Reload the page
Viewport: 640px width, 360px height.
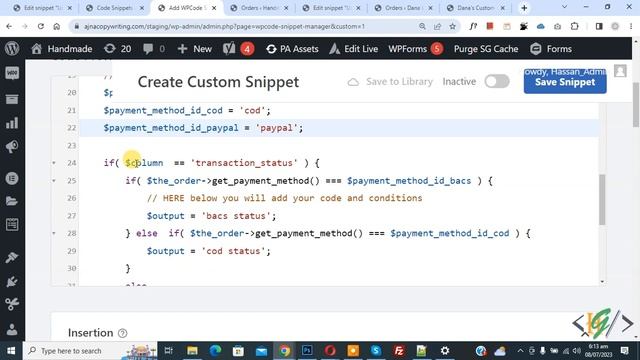[x=41, y=27]
